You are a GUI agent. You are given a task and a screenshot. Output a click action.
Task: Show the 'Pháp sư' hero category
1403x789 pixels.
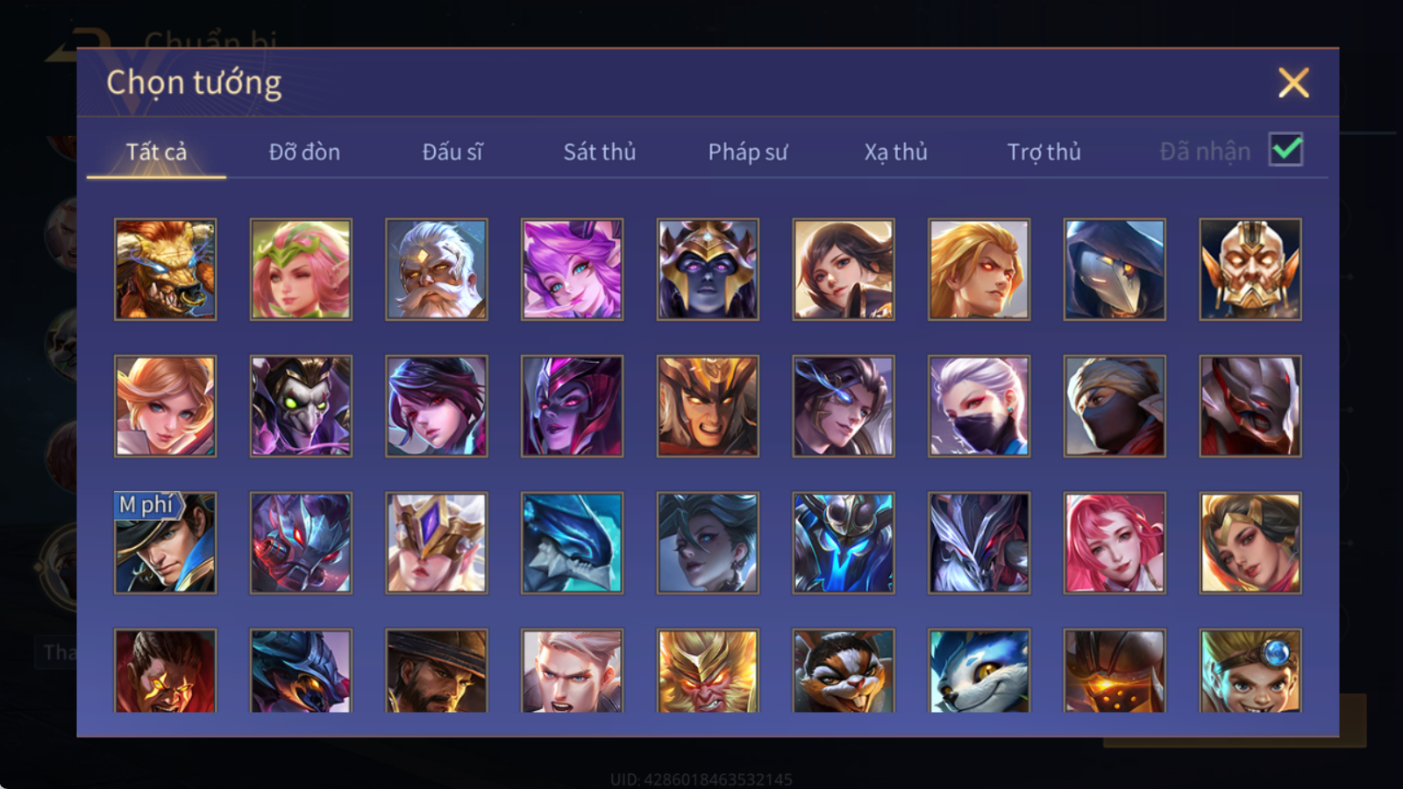[748, 152]
